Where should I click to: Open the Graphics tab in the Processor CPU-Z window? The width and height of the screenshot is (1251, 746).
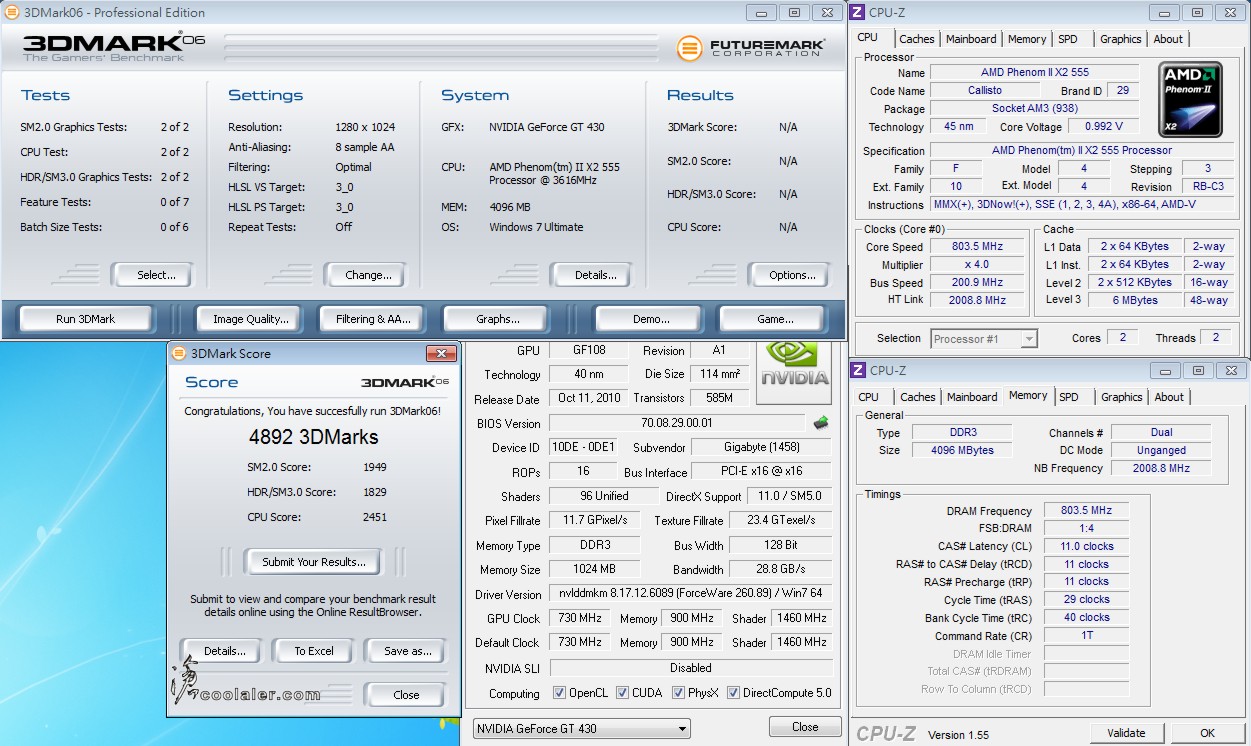[1120, 39]
